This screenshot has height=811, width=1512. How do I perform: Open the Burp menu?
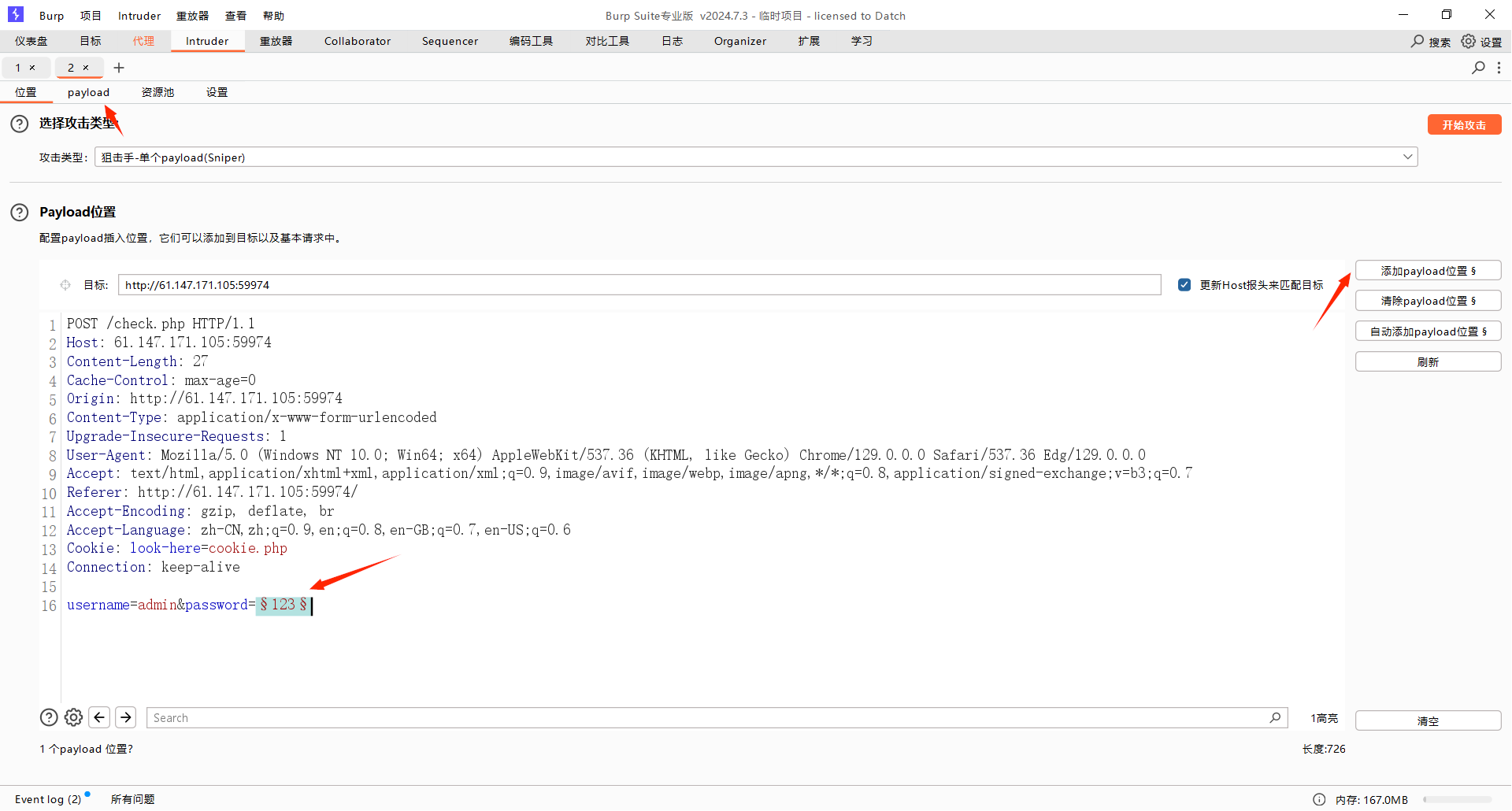(52, 16)
